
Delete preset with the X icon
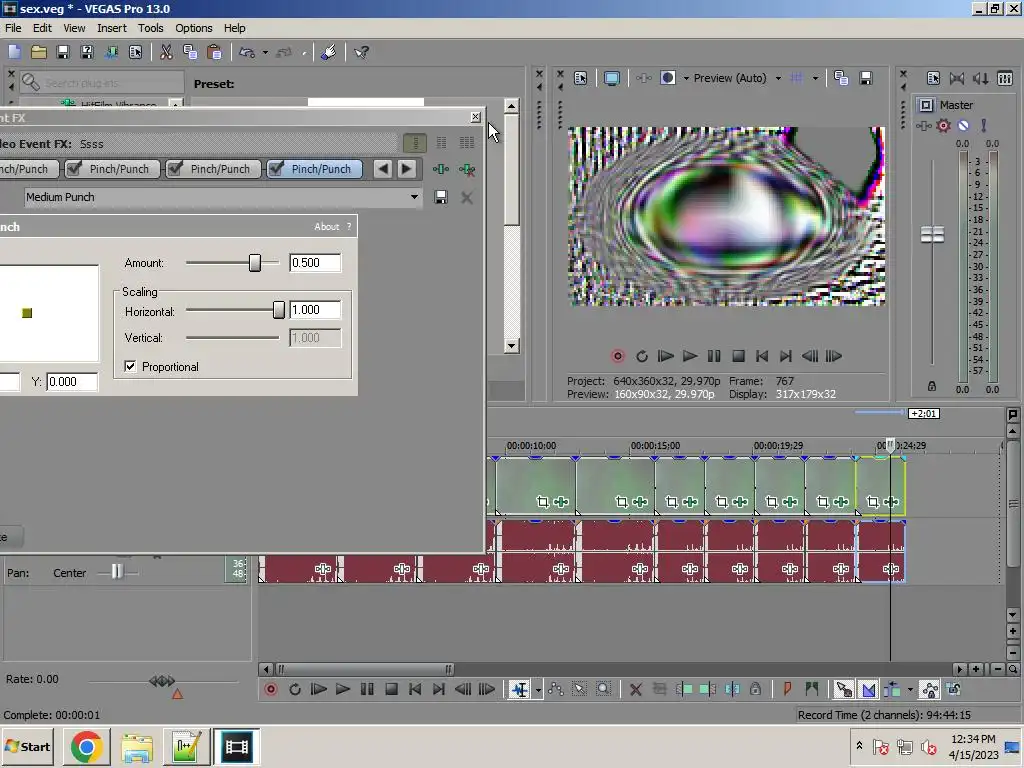pyautogui.click(x=467, y=197)
